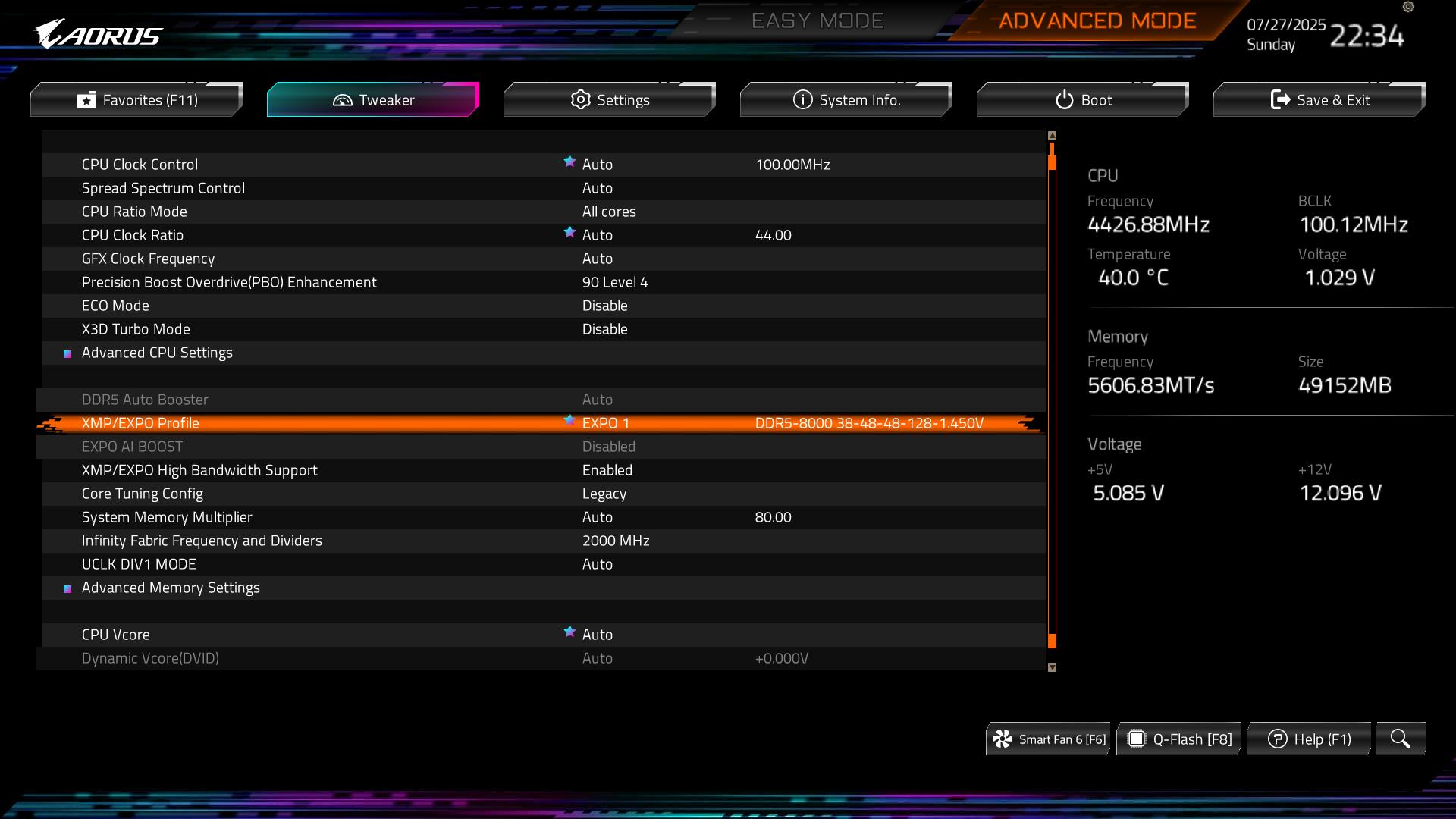
Task: Expand Advanced CPU Settings submenu
Action: coord(157,353)
